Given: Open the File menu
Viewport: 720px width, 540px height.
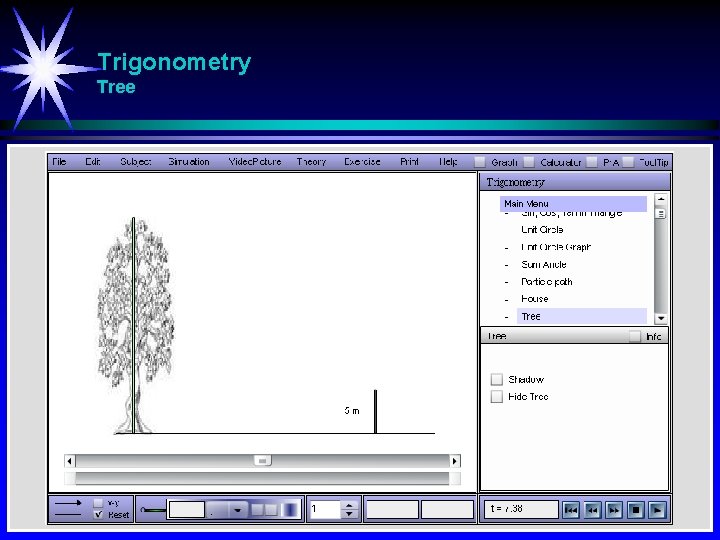Looking at the screenshot, I should click(x=59, y=162).
